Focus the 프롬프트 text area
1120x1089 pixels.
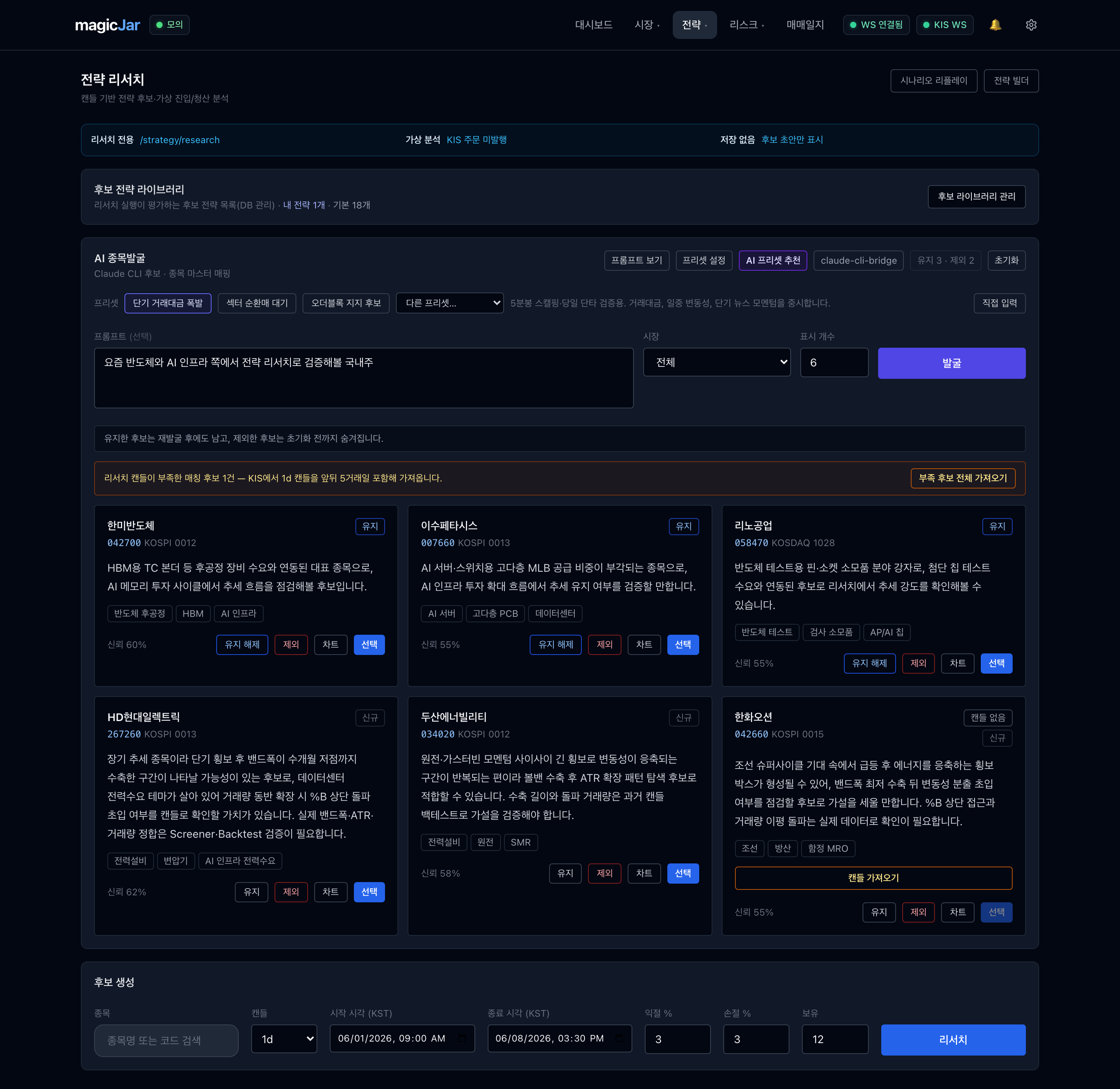364,378
